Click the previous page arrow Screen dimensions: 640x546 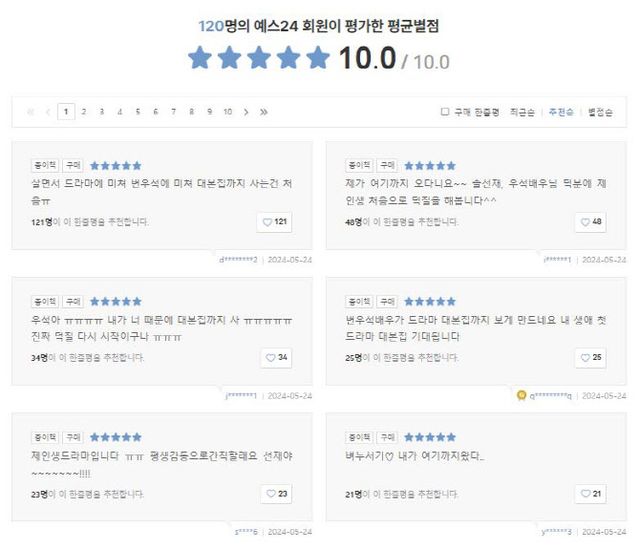click(x=48, y=112)
